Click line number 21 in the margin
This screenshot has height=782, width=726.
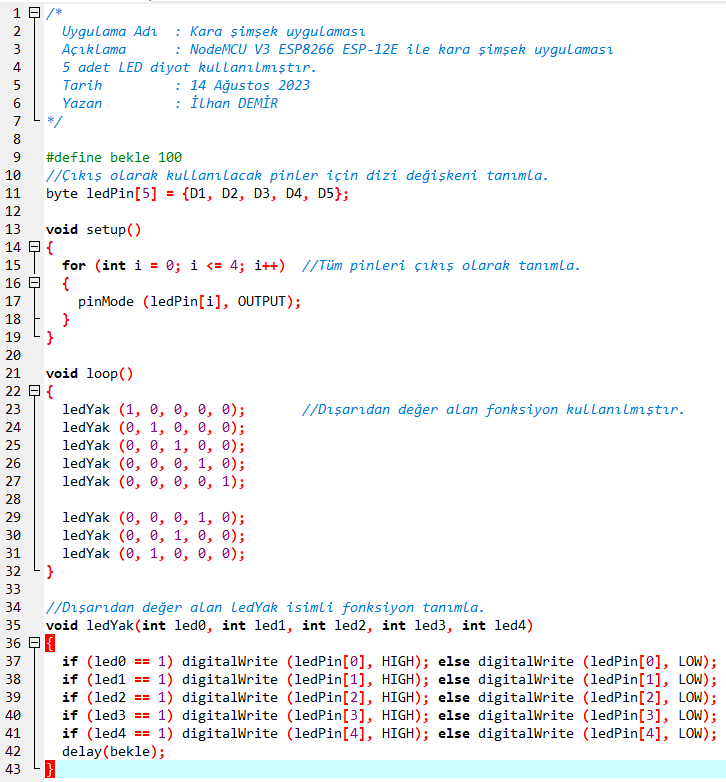pyautogui.click(x=13, y=374)
